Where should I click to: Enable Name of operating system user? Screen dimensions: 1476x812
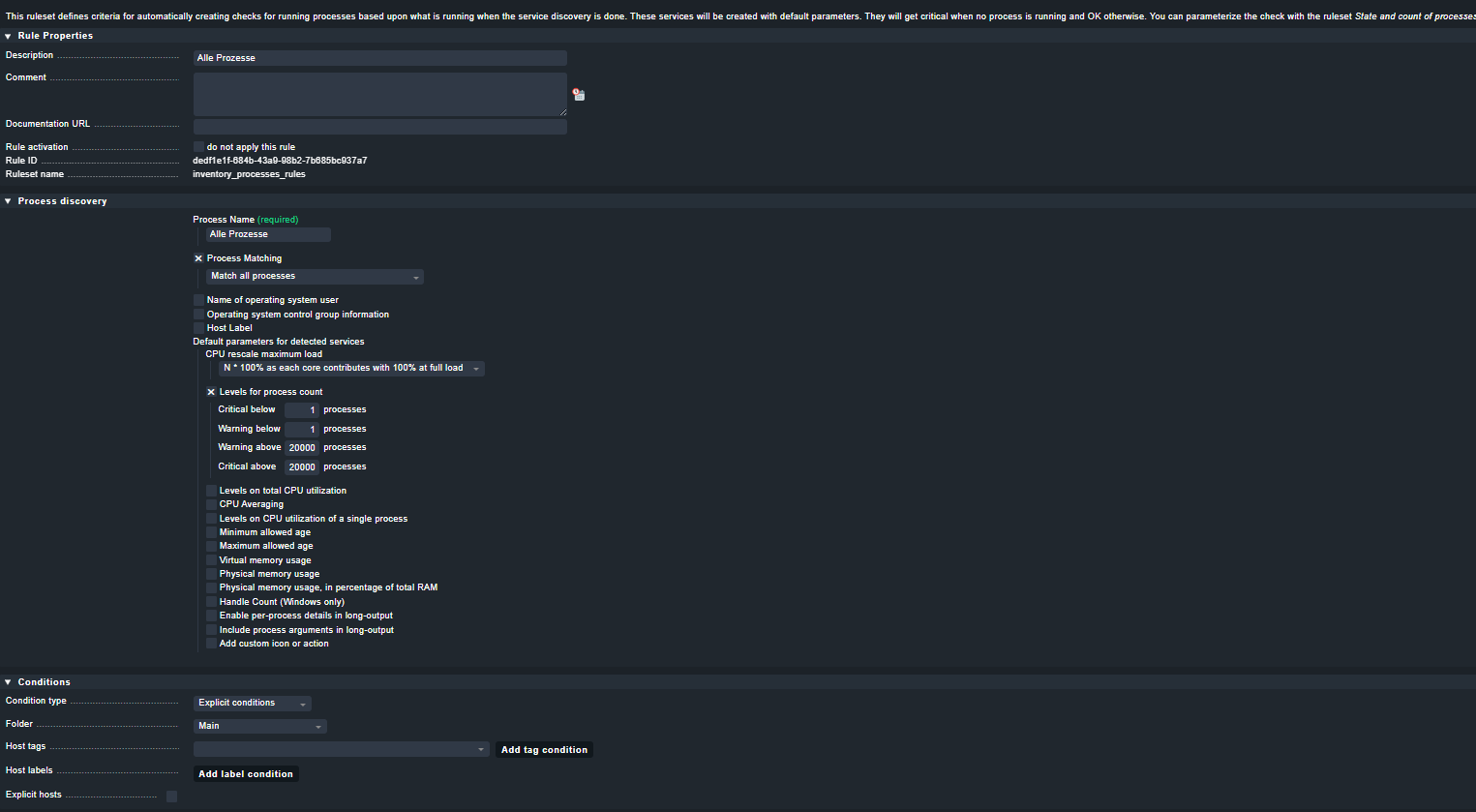pos(199,300)
